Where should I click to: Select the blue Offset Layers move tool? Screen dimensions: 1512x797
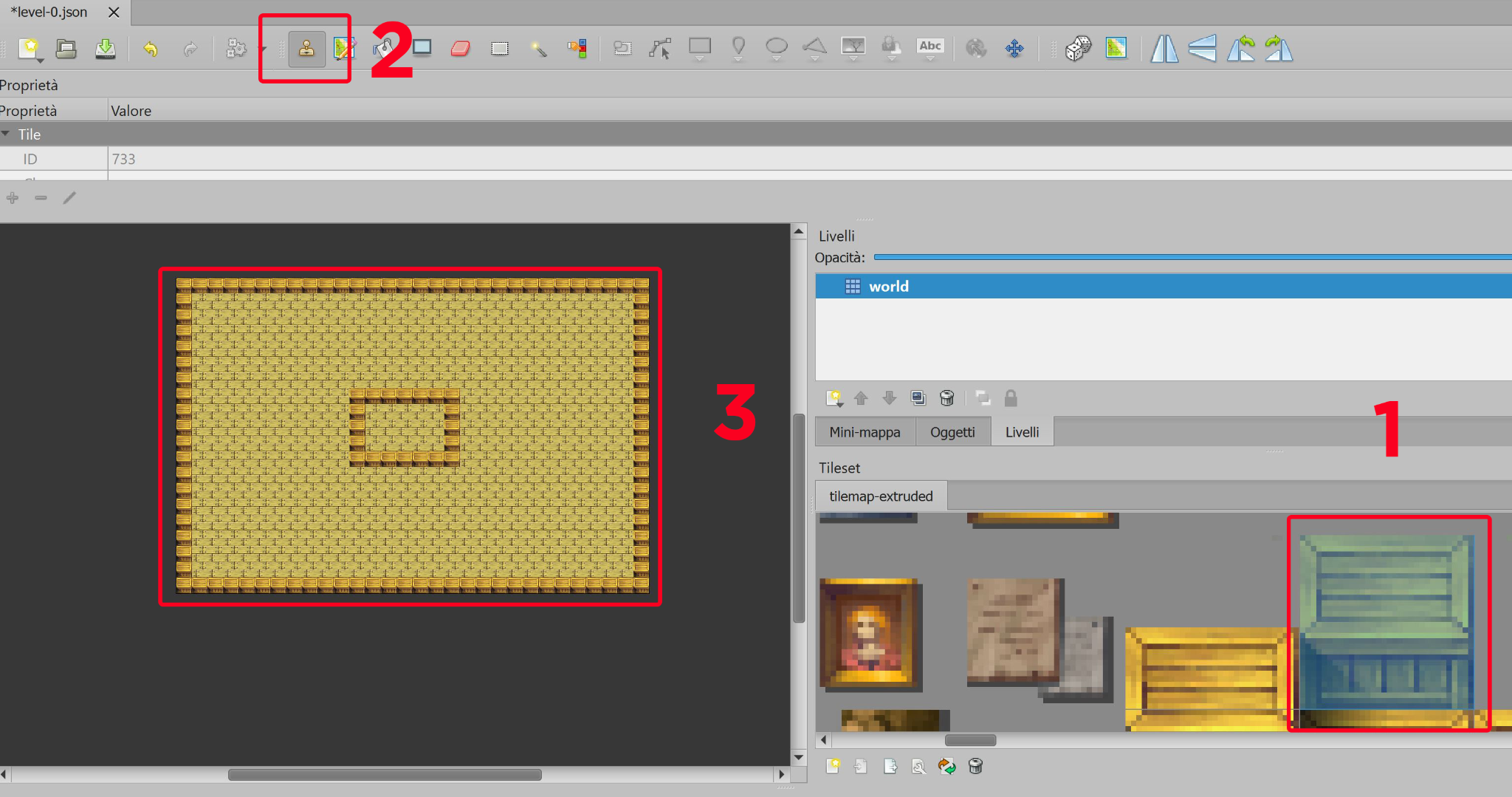[1014, 49]
